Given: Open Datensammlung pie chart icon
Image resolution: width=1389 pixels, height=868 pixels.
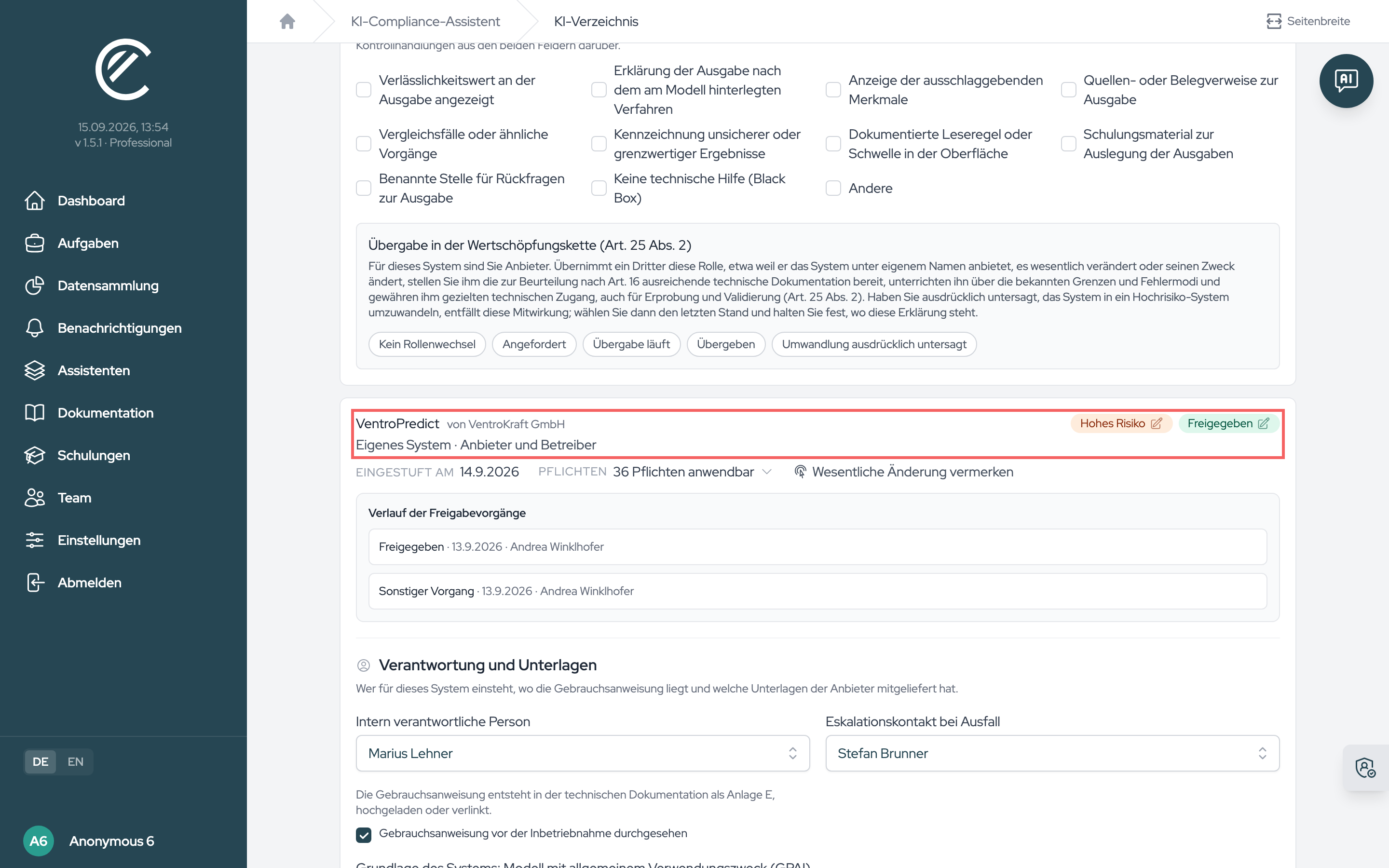Looking at the screenshot, I should [34, 285].
